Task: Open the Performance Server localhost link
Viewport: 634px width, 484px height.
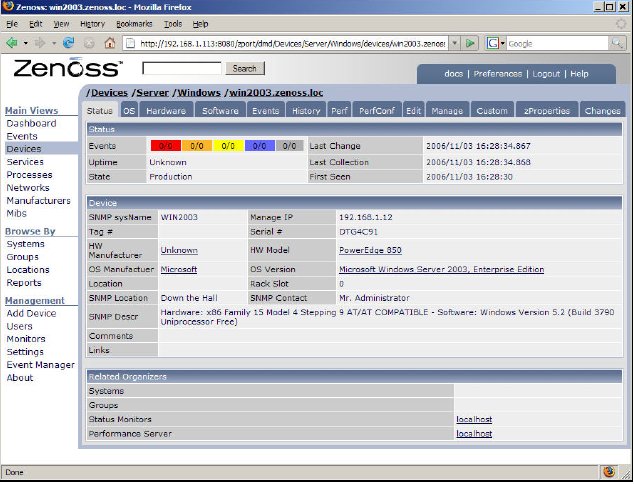Action: 474,433
